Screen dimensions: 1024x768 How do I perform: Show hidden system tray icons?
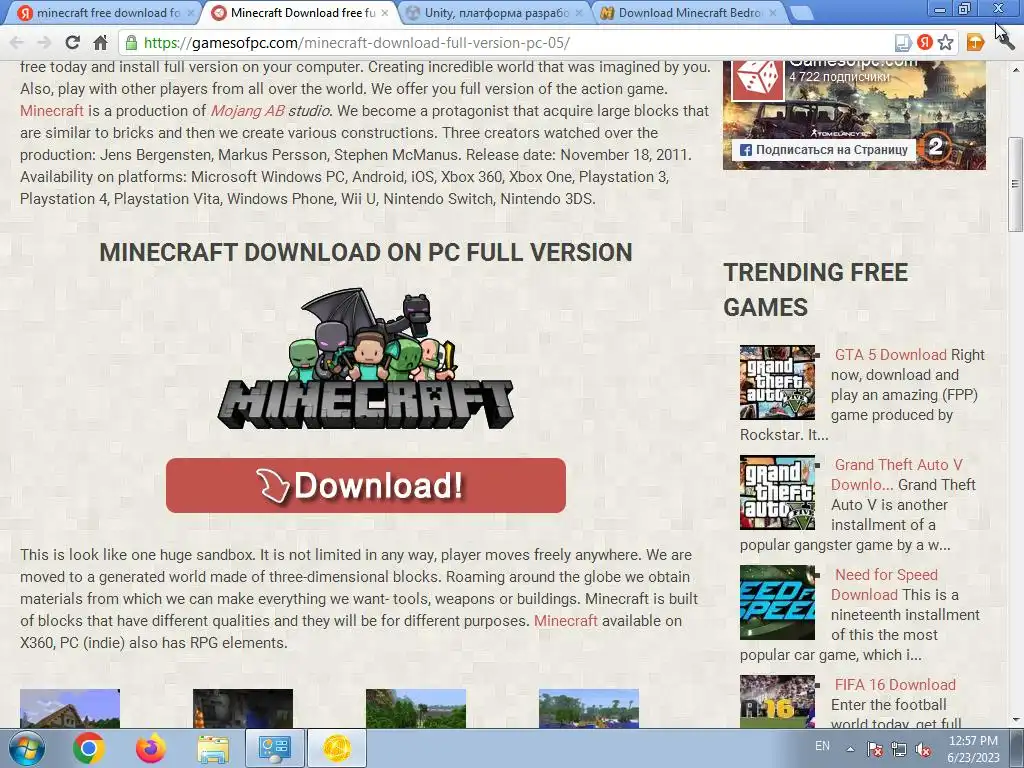[x=850, y=749]
